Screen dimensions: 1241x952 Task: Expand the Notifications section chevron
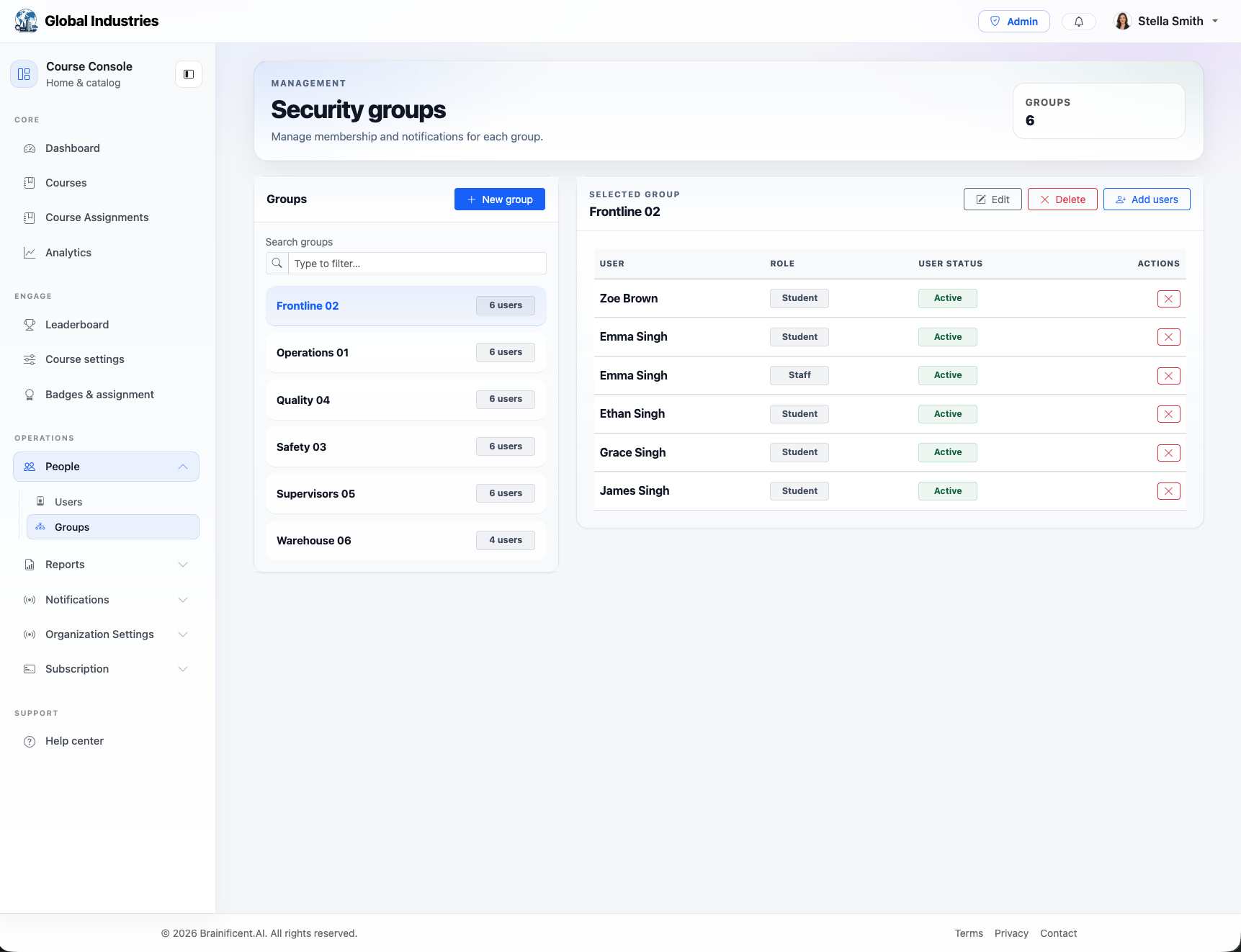pyautogui.click(x=183, y=600)
